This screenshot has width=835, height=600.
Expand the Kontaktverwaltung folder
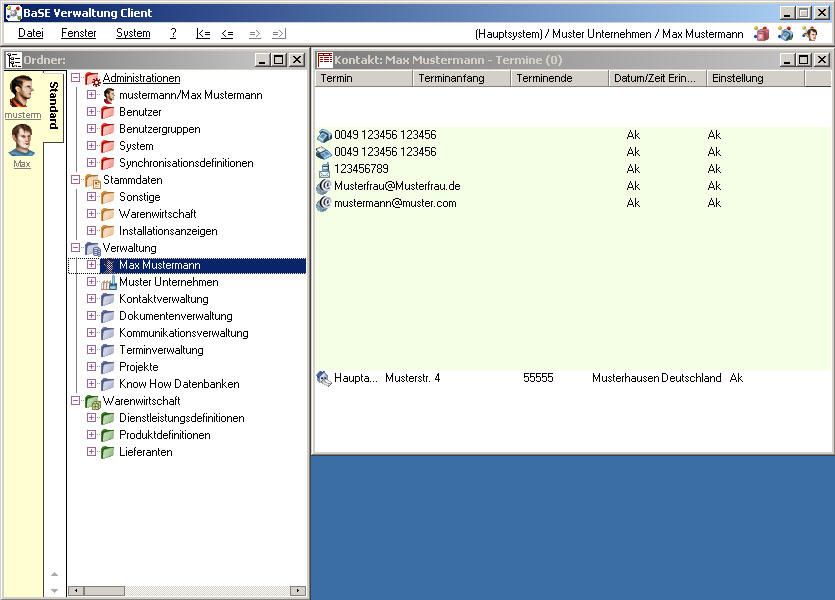[x=91, y=299]
